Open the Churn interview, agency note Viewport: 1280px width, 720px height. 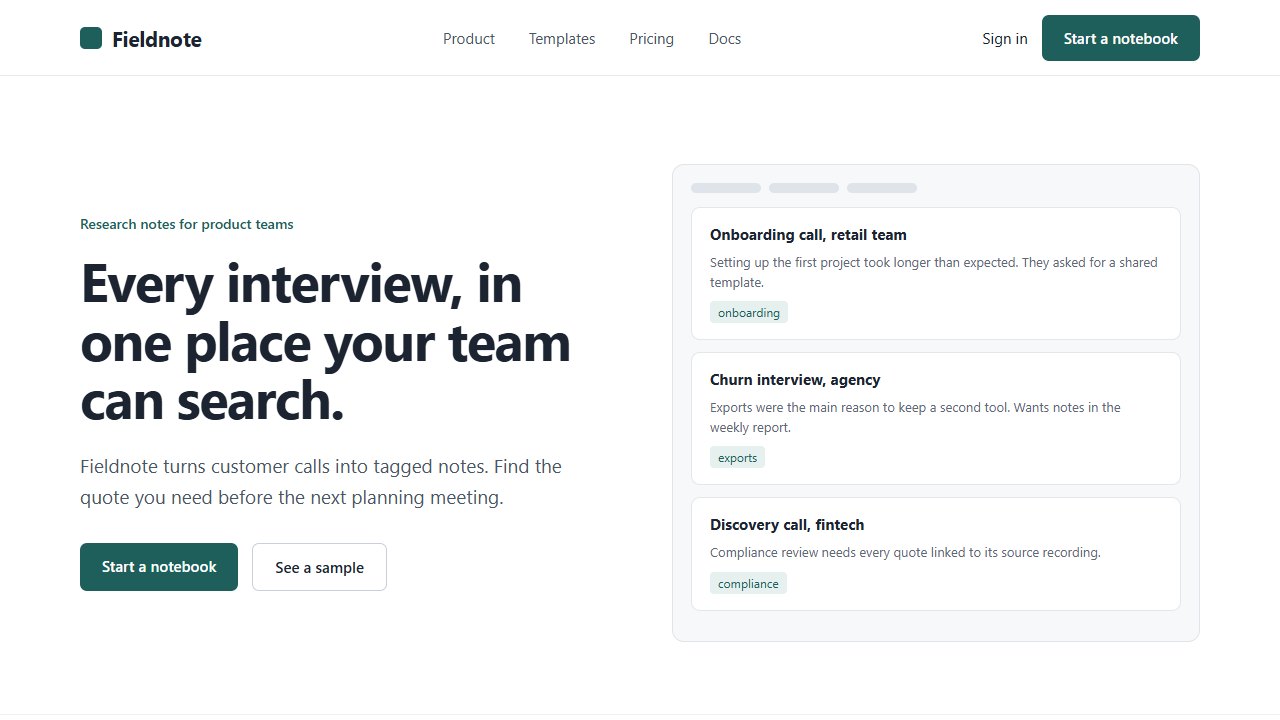[936, 418]
